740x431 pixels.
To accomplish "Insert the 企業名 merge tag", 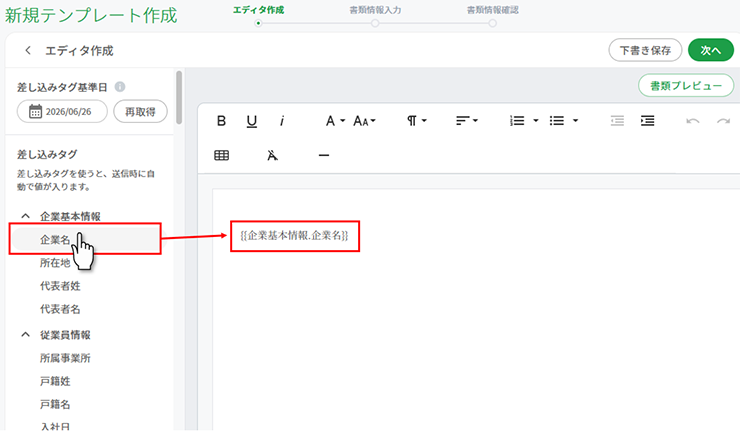I will coord(85,239).
